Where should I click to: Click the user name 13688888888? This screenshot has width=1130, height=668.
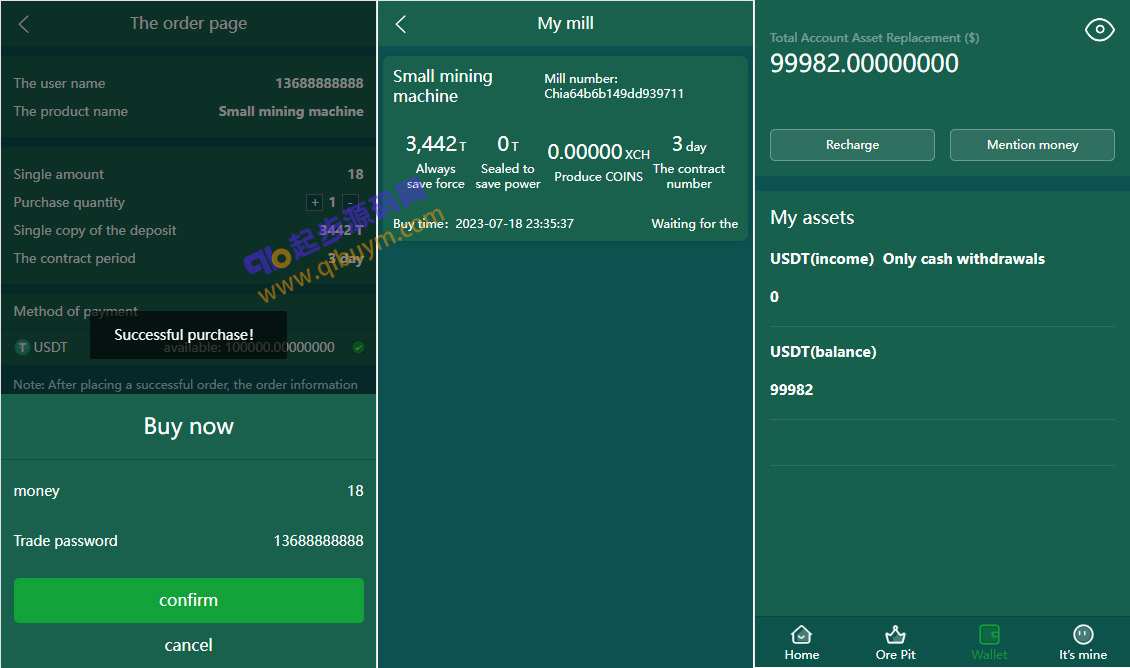pos(319,84)
